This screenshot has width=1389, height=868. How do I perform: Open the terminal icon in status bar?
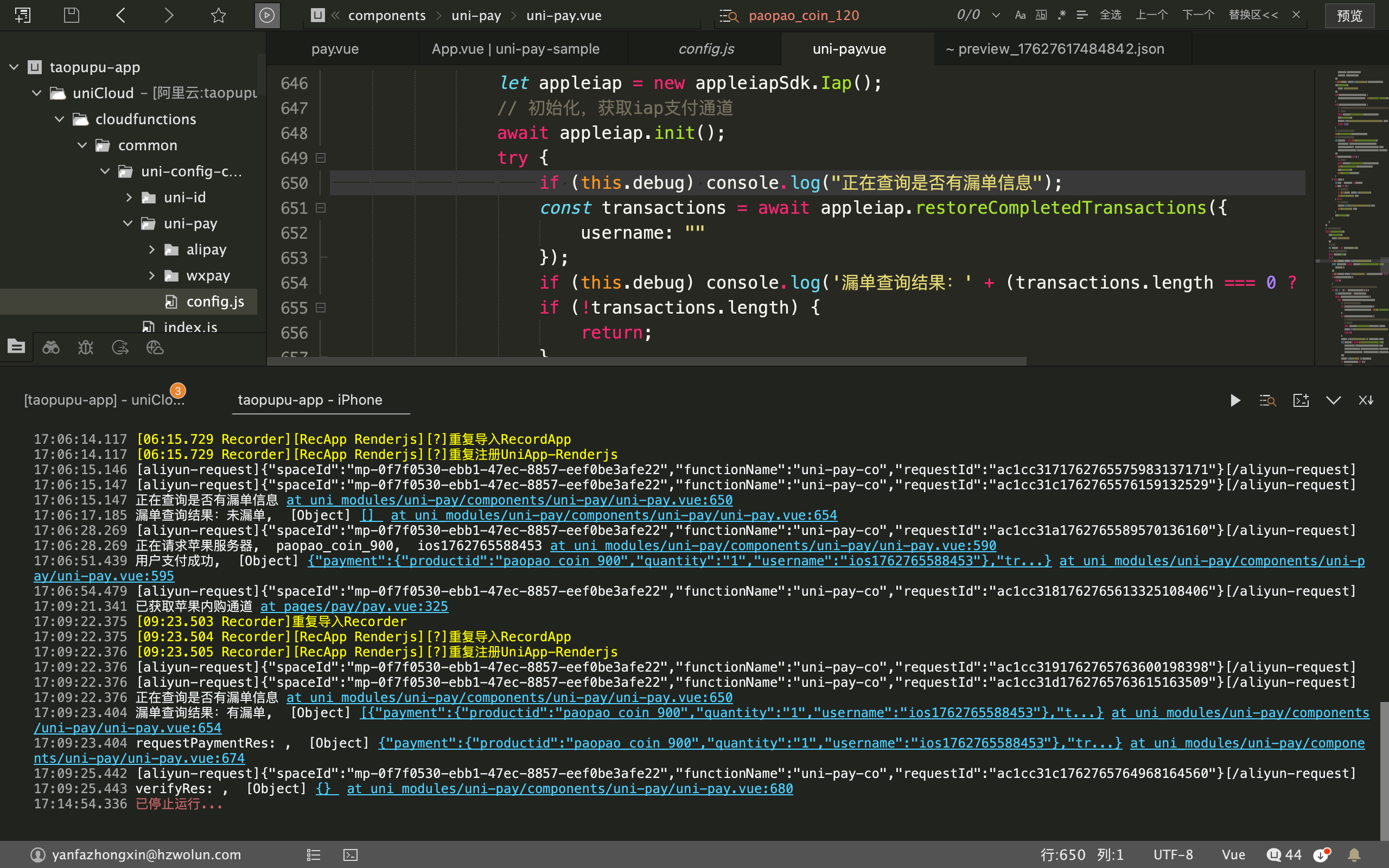[350, 855]
